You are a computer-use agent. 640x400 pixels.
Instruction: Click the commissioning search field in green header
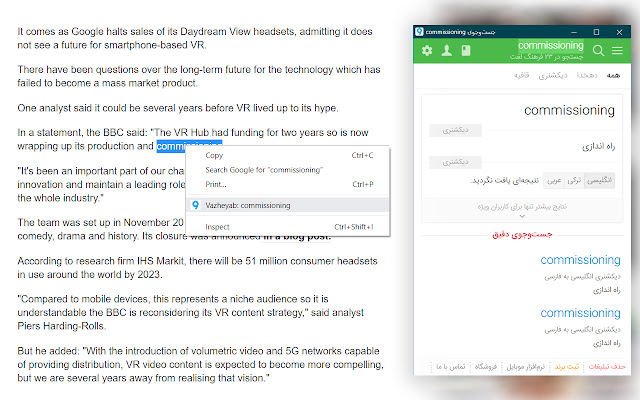coord(551,45)
